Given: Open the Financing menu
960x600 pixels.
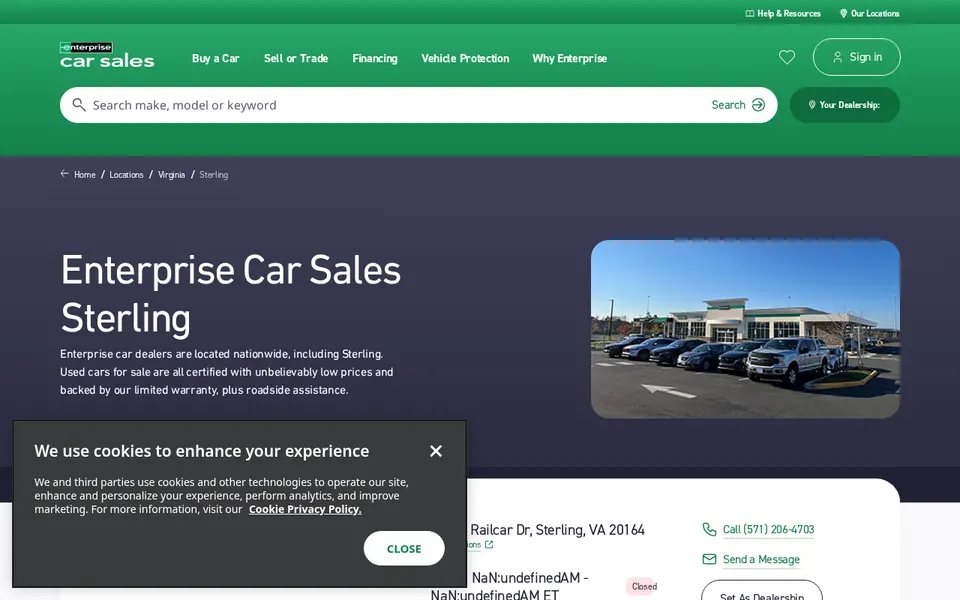Looking at the screenshot, I should tap(375, 58).
